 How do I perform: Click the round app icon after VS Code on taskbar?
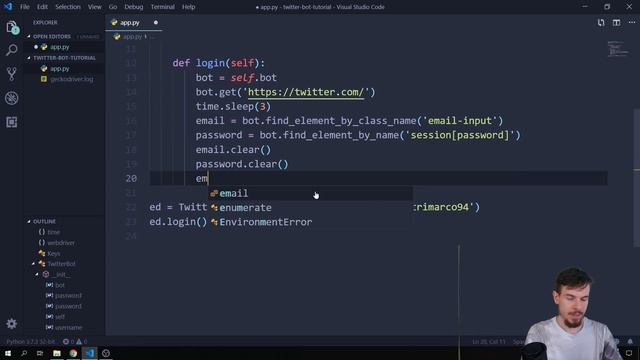tap(106, 353)
